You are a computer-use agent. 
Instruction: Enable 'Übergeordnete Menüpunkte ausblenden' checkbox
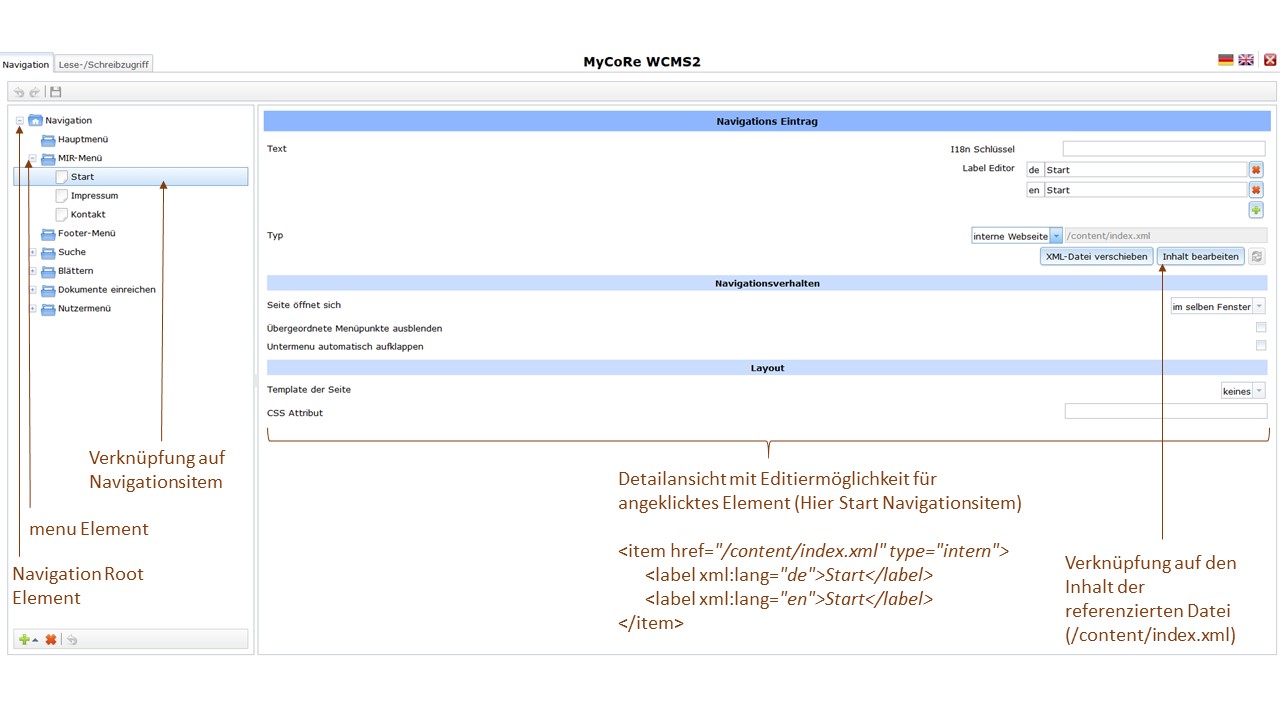click(1261, 328)
